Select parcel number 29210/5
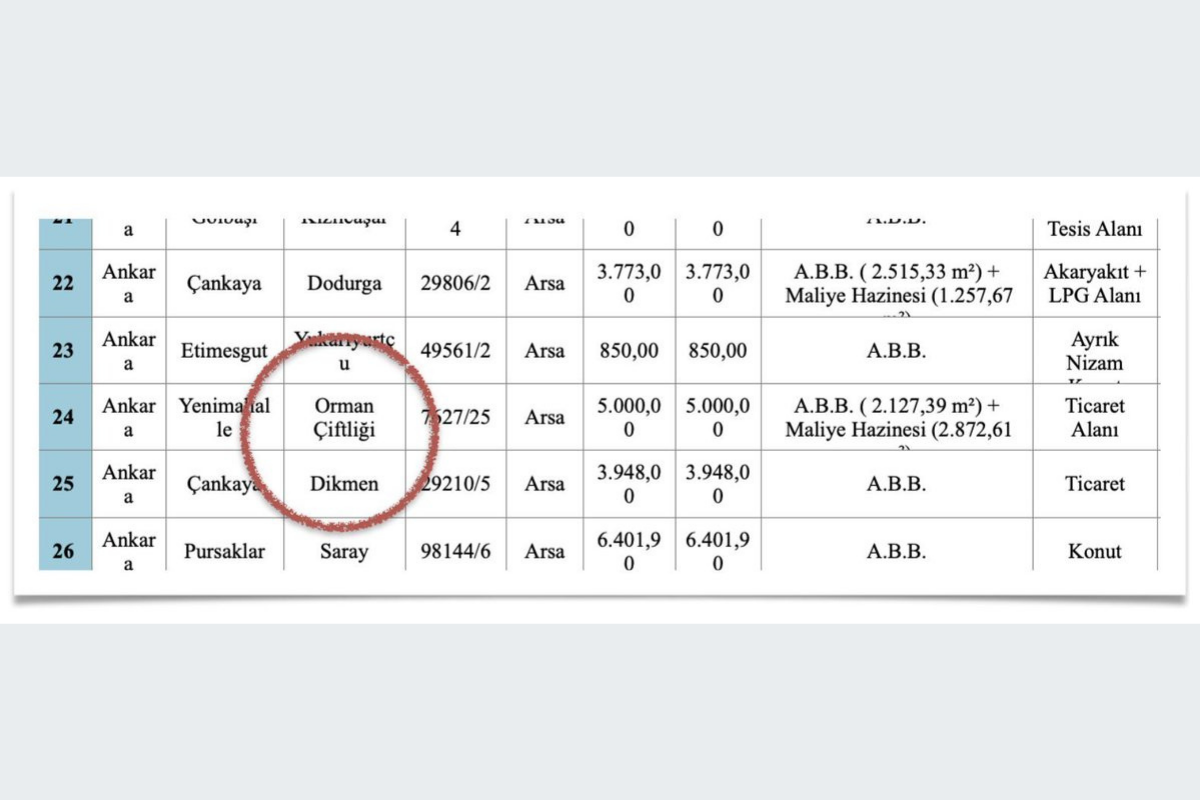Image resolution: width=1200 pixels, height=800 pixels. pyautogui.click(x=455, y=484)
